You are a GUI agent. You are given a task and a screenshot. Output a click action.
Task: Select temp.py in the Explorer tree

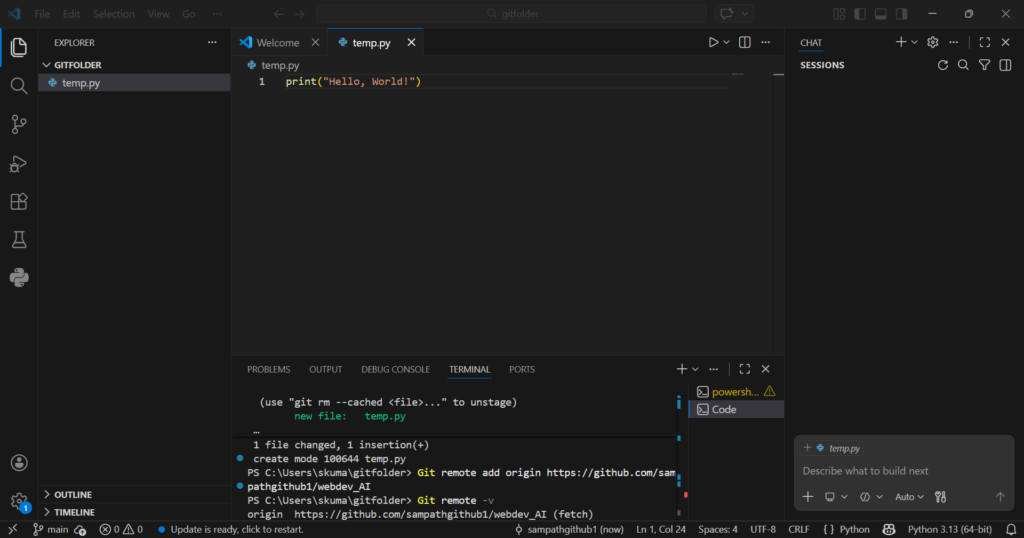point(80,83)
